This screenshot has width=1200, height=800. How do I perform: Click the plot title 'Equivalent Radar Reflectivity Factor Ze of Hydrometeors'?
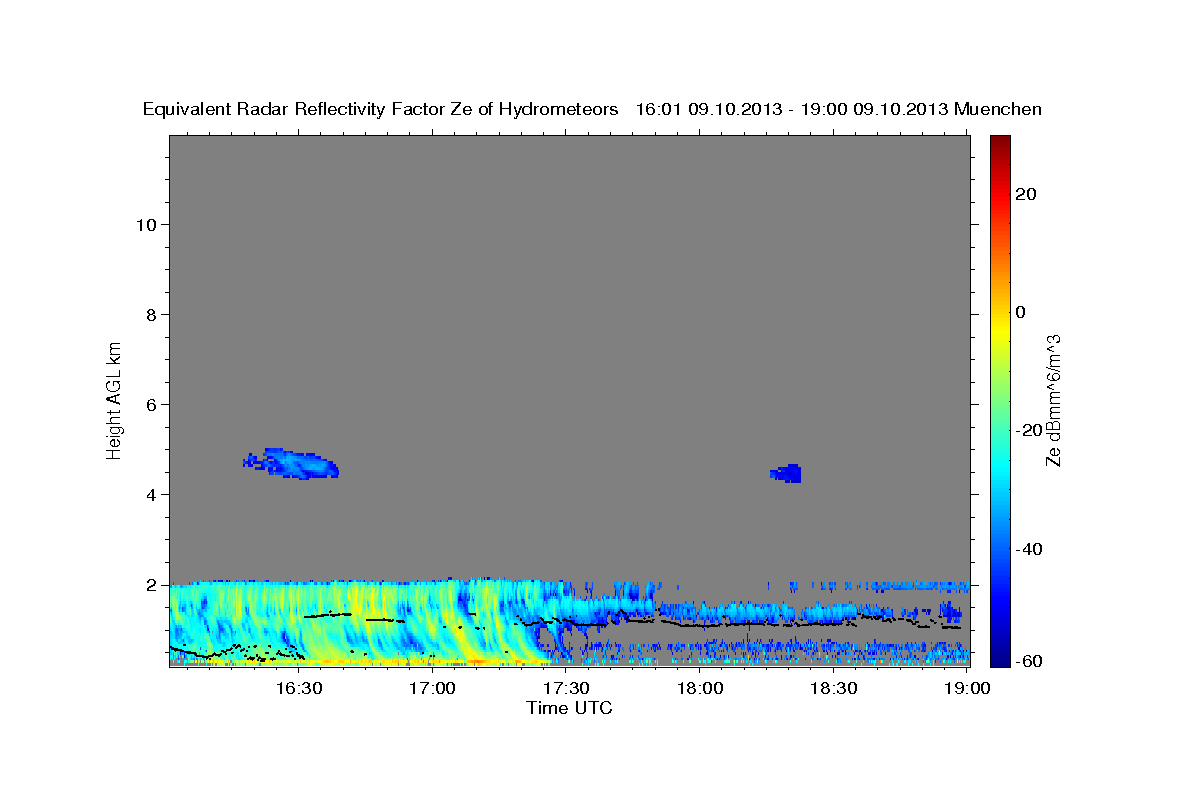coord(381,110)
